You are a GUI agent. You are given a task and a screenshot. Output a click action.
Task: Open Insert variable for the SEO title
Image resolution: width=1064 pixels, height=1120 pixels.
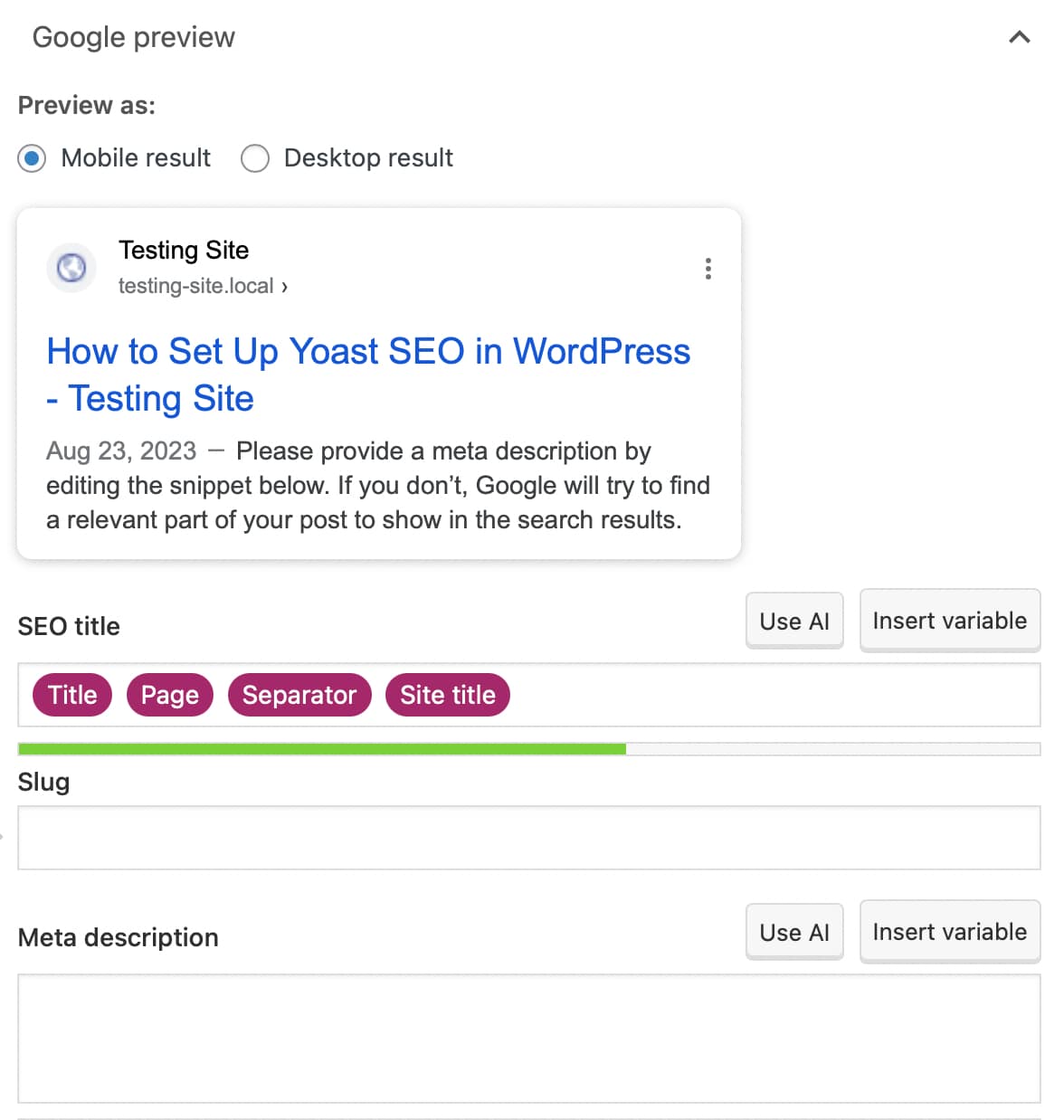point(949,621)
